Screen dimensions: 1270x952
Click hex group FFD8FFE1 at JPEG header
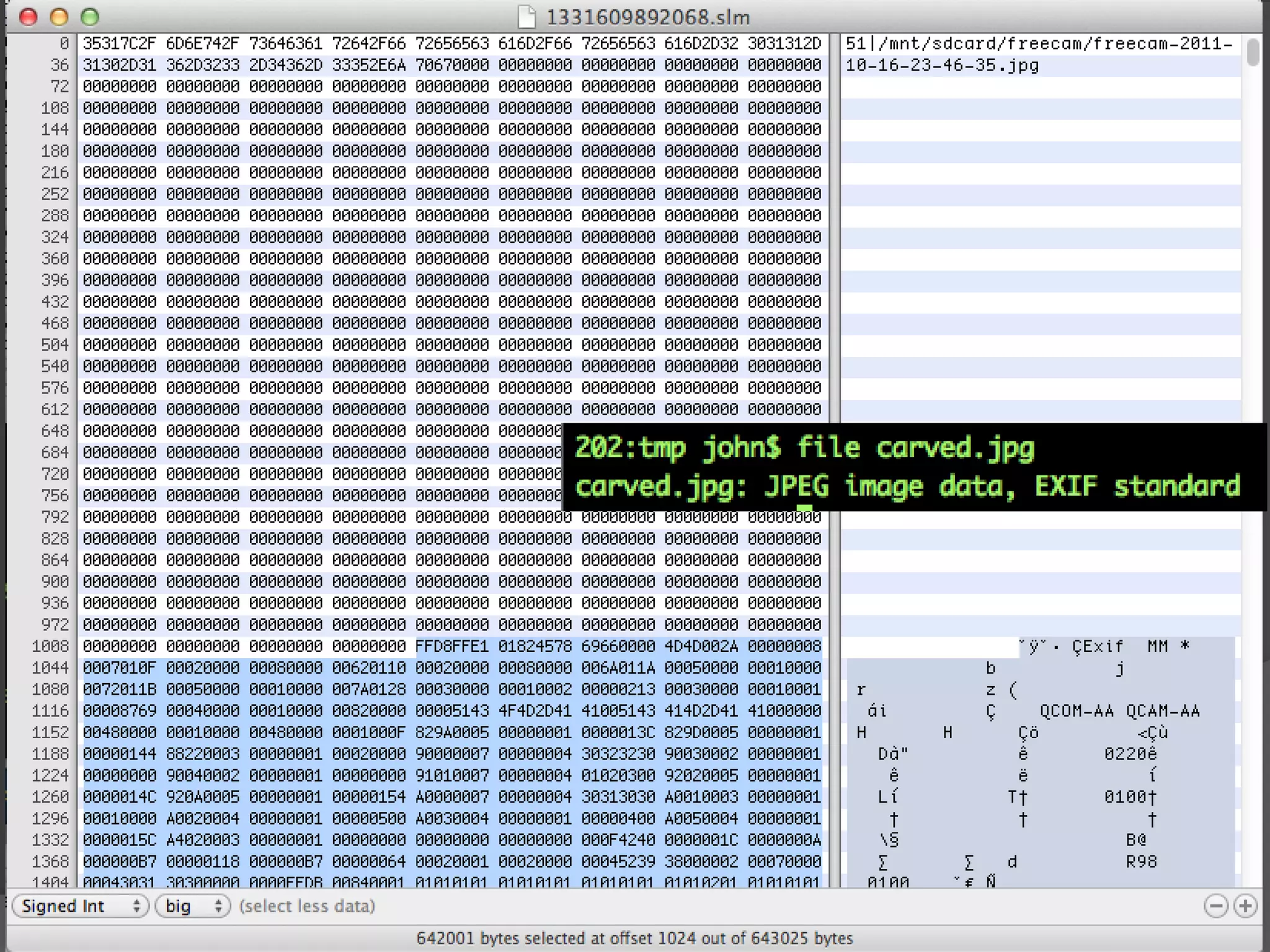coord(451,646)
